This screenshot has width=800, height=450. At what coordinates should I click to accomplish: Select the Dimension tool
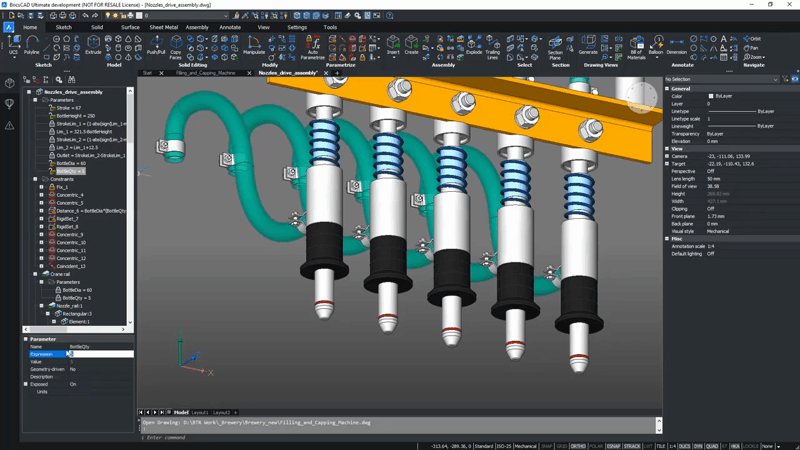click(677, 45)
